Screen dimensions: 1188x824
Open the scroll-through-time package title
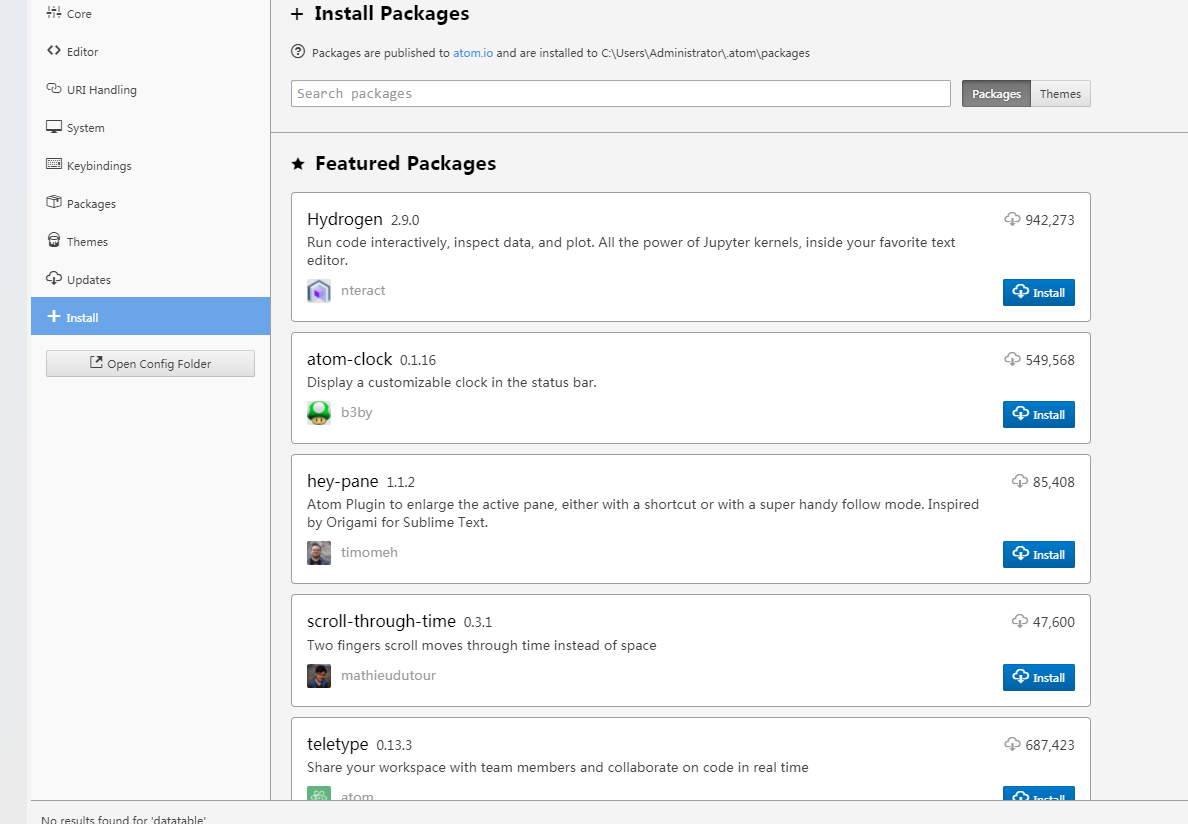pyautogui.click(x=381, y=622)
